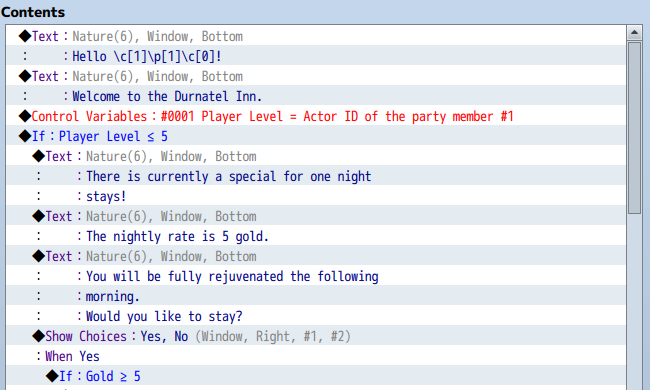Select the 'morning.' text line
650x390 pixels.
316,296
